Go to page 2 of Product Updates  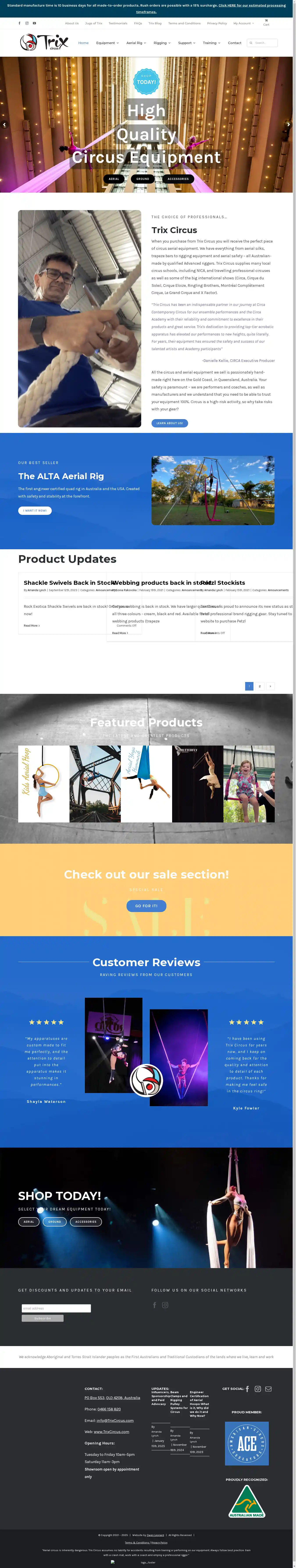259,686
